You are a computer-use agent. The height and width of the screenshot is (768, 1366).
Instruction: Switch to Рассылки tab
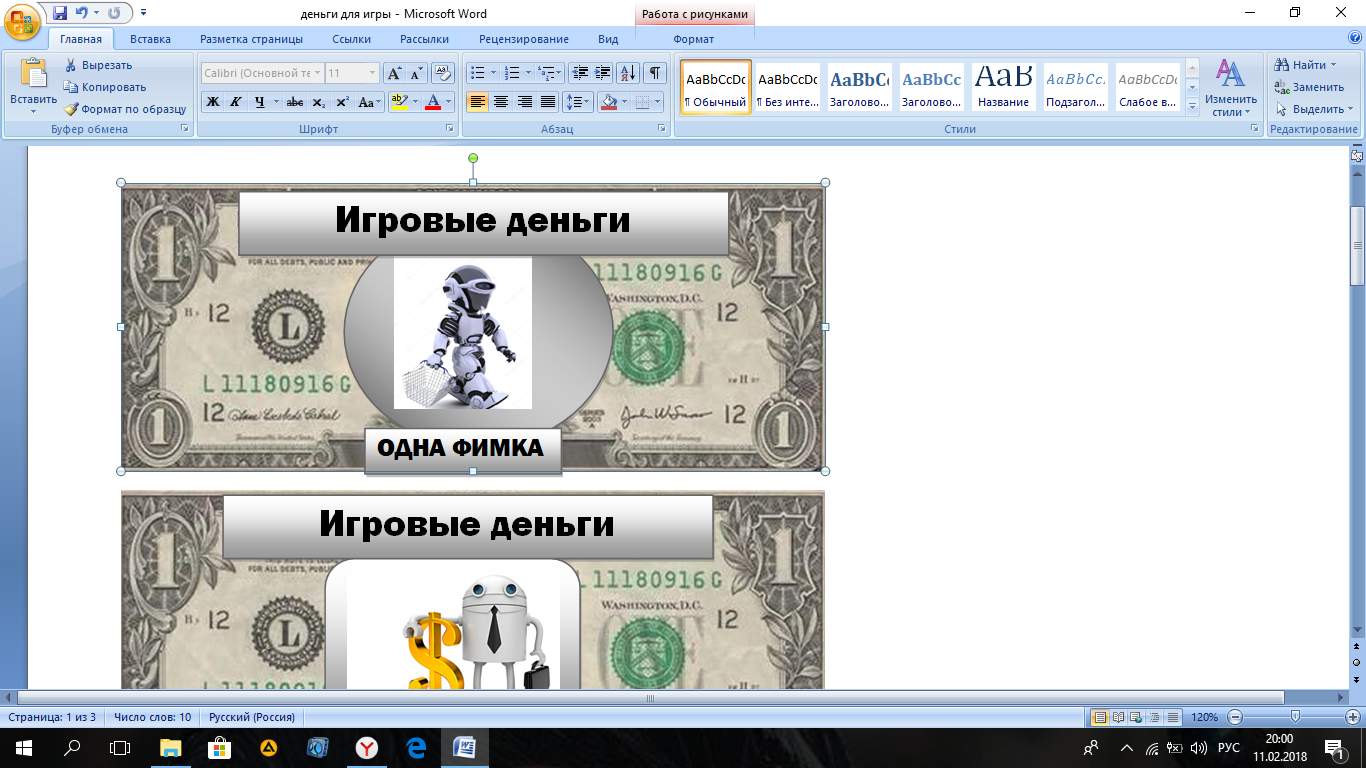tap(424, 39)
